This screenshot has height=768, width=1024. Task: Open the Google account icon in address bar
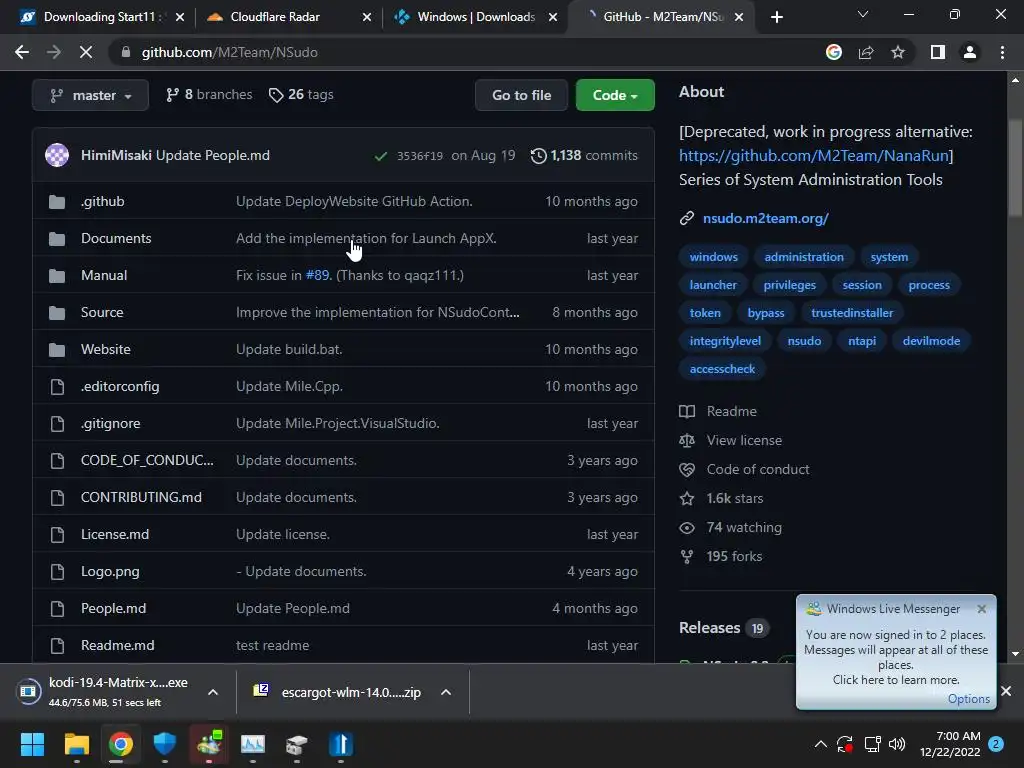(833, 52)
